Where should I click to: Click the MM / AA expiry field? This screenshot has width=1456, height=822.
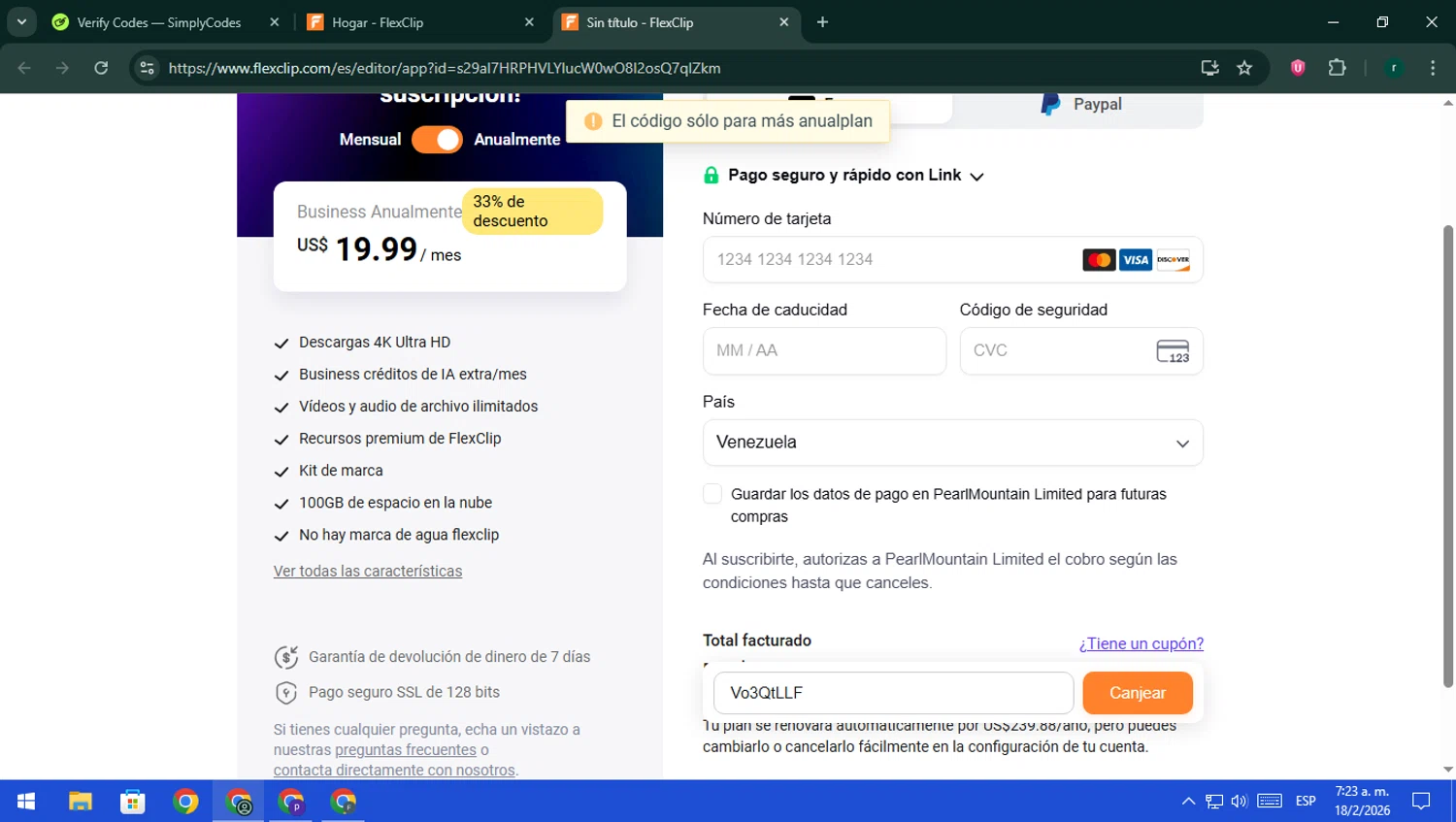[x=824, y=350]
